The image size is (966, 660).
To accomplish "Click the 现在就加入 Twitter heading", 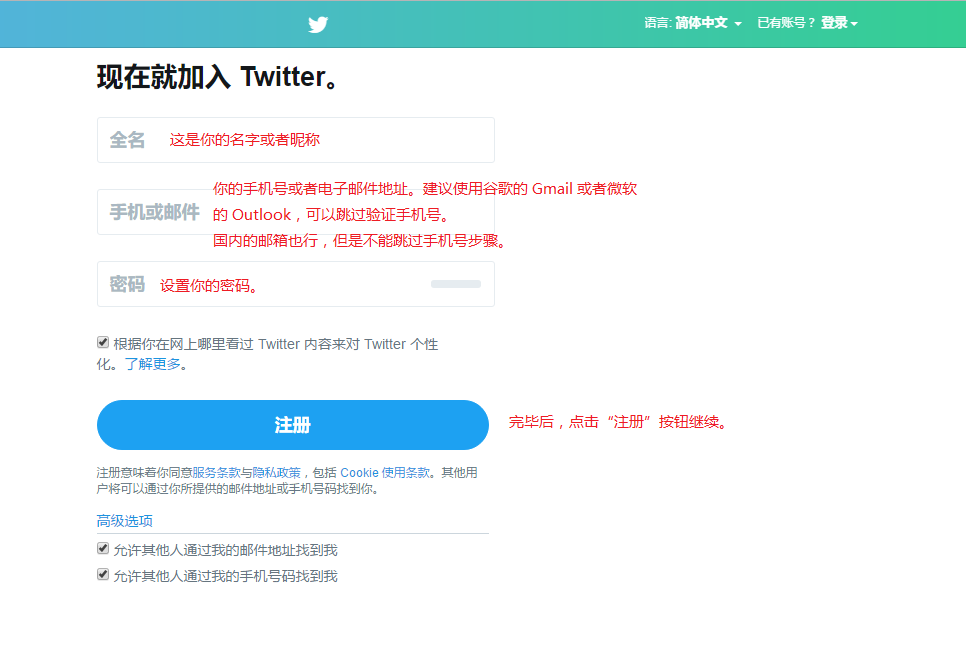I will coord(217,77).
